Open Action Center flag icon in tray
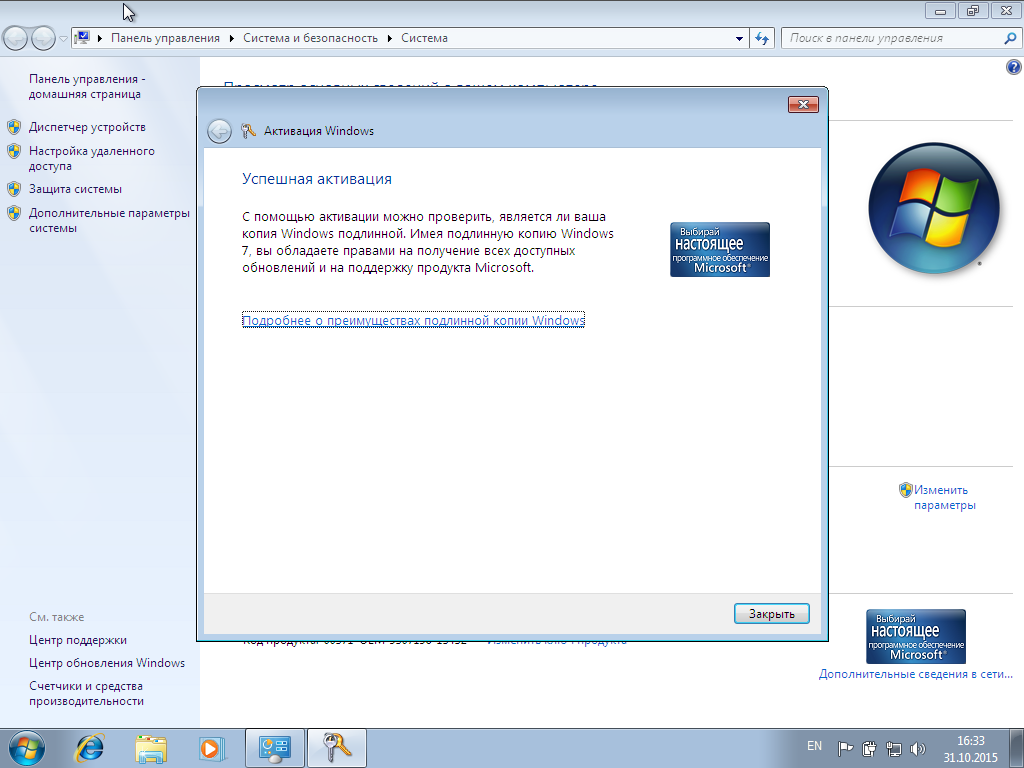 click(845, 748)
